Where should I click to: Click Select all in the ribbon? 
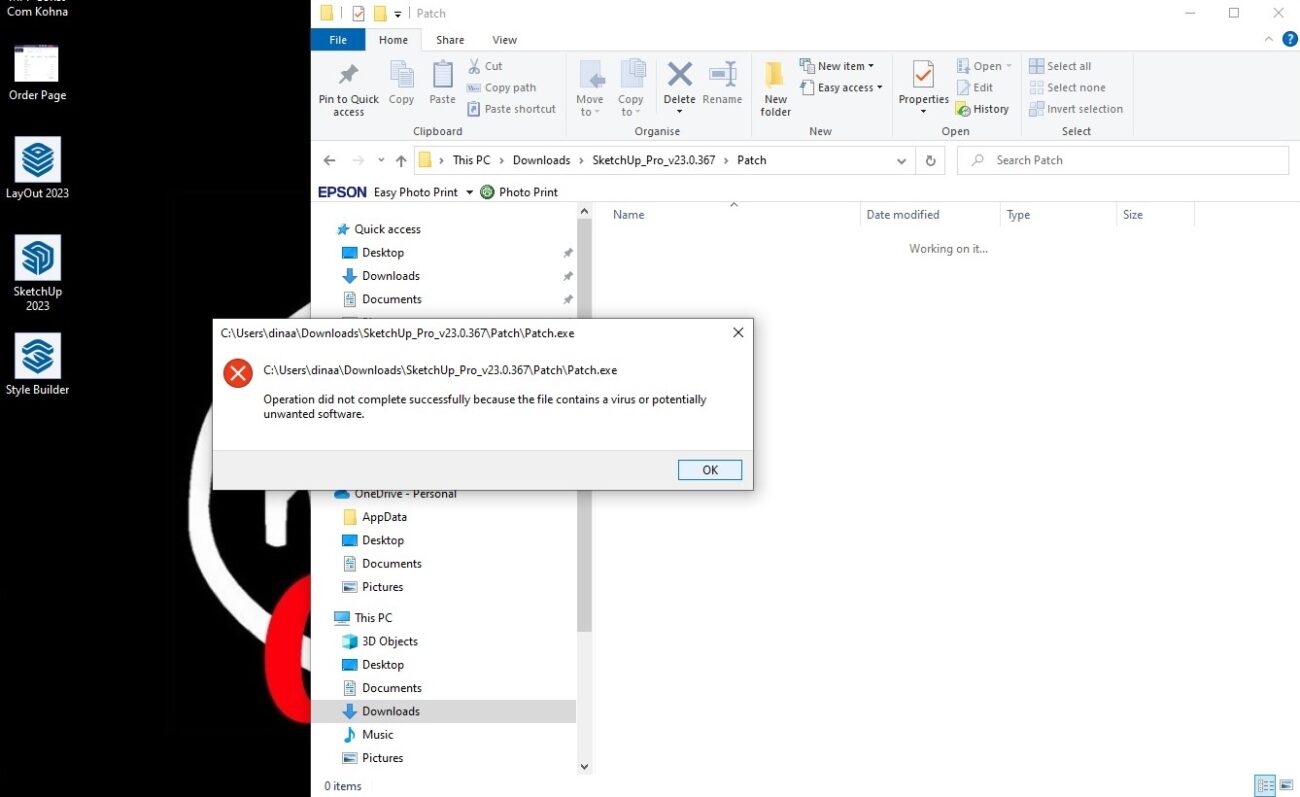1060,66
